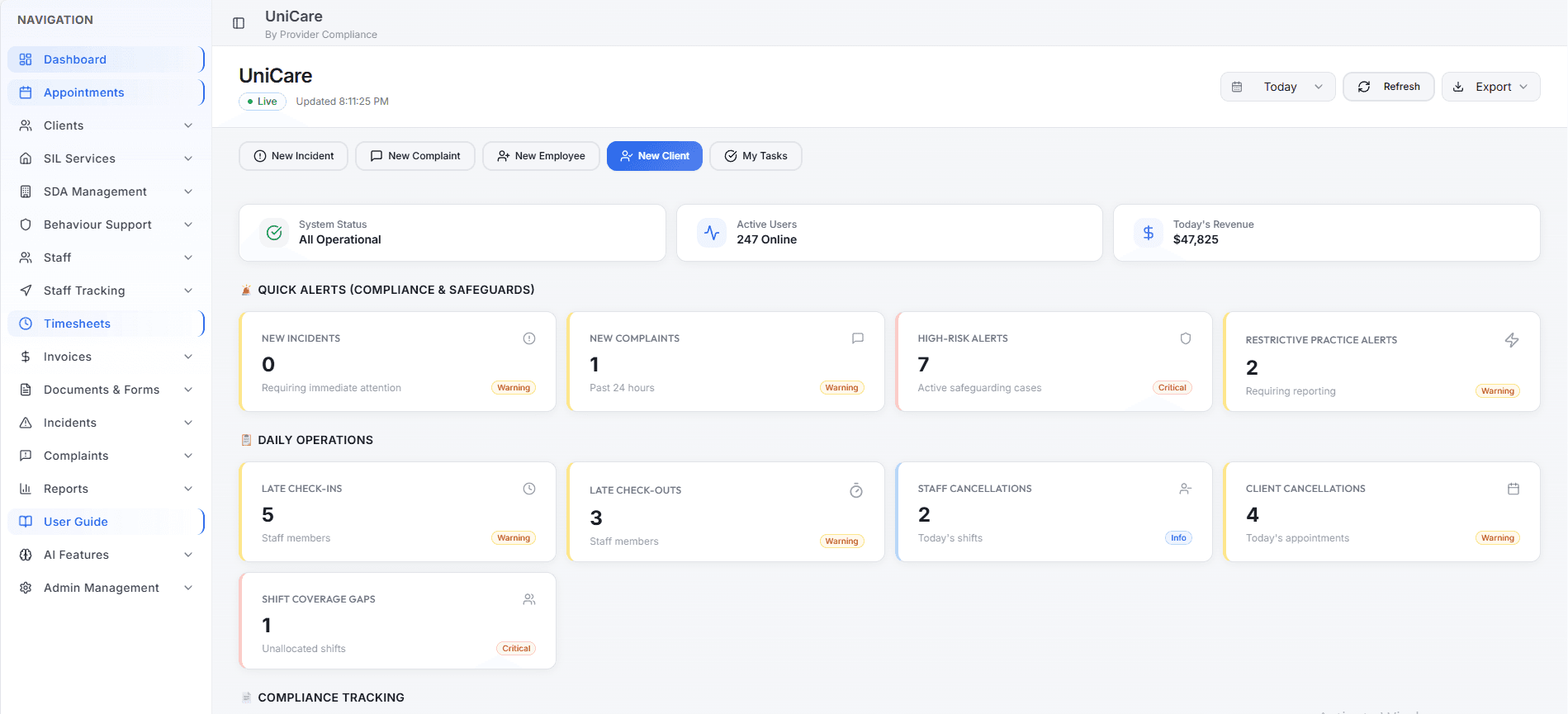Toggle the sidebar panel icon

[239, 23]
